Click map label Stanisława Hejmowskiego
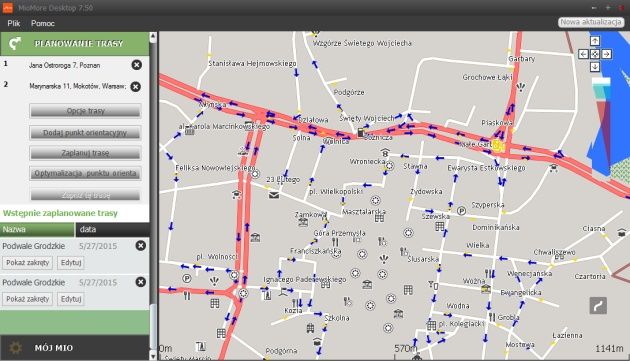The height and width of the screenshot is (361, 630). pos(252,64)
